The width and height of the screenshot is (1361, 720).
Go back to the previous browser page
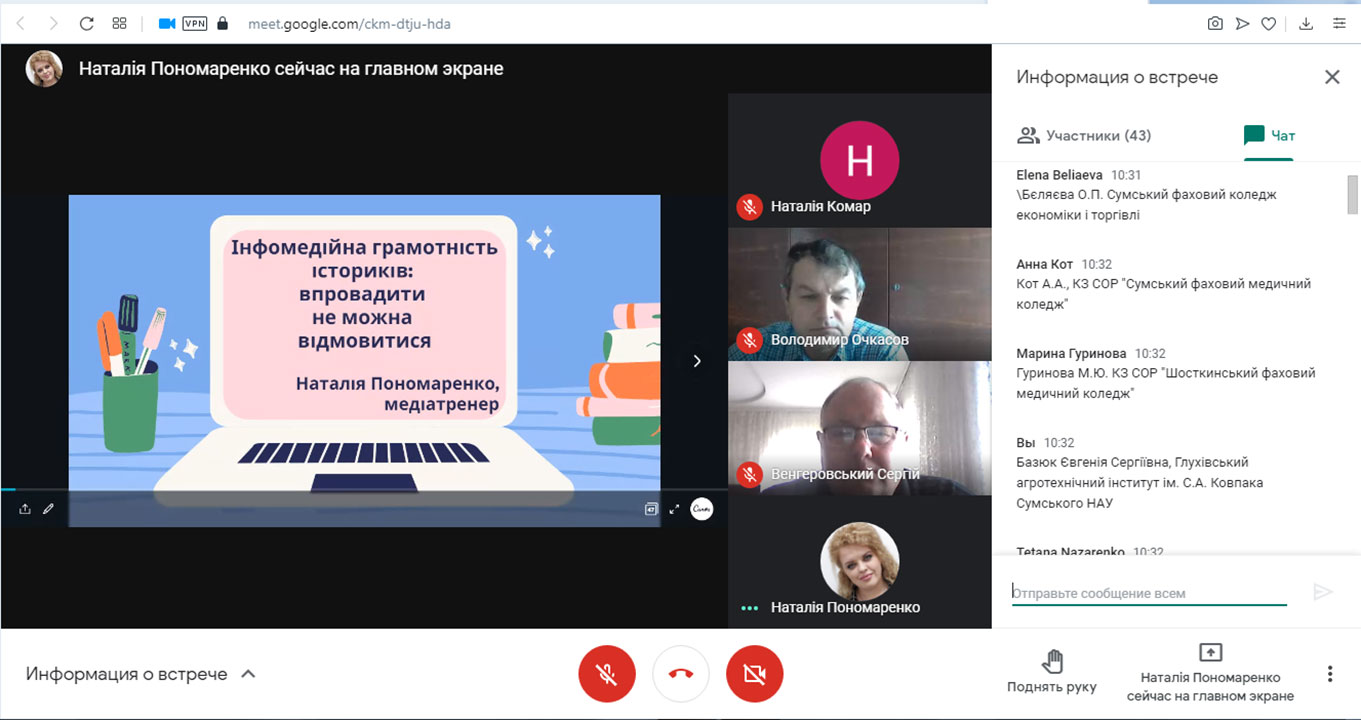tap(21, 24)
